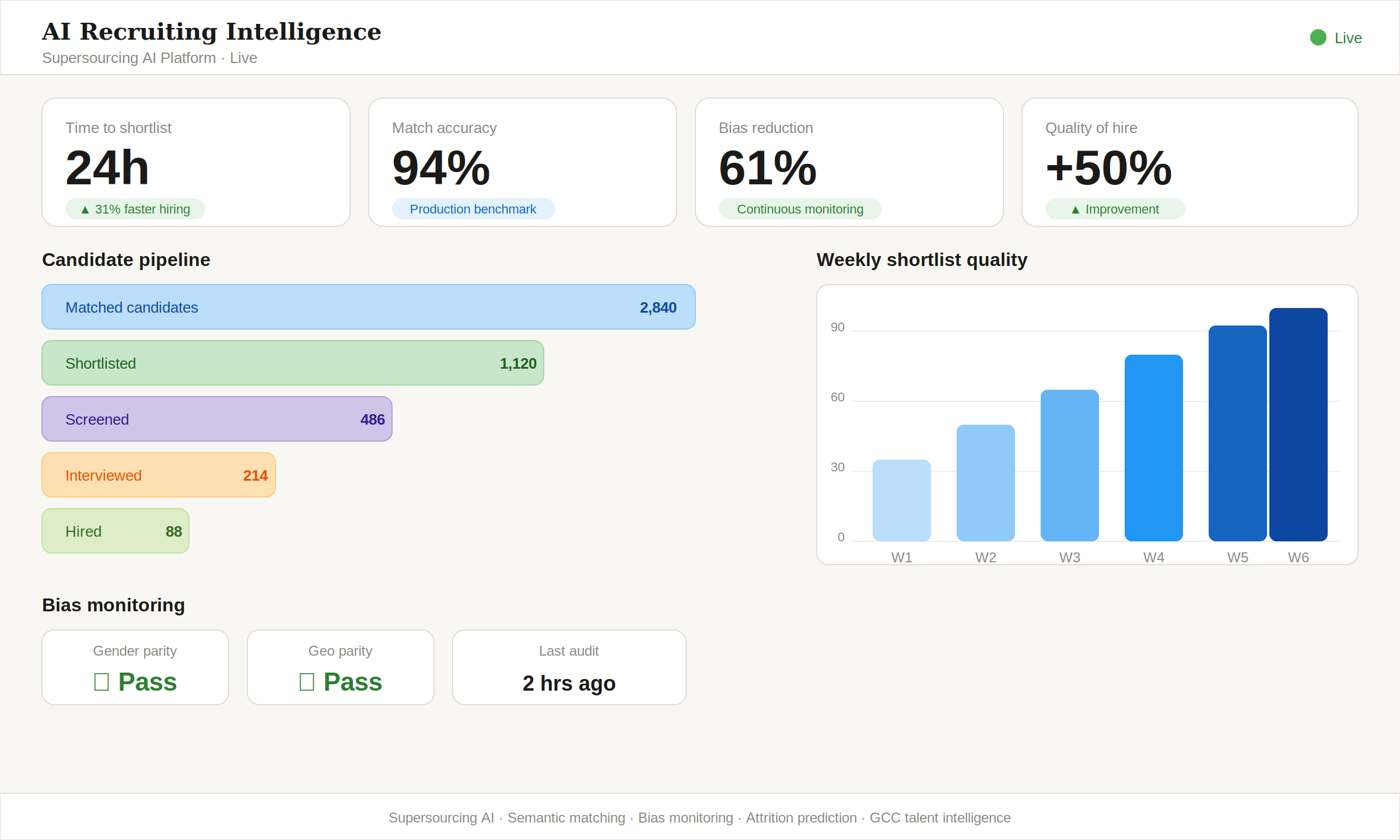Select the Screened pipeline bar
The image size is (1400, 840).
[217, 419]
